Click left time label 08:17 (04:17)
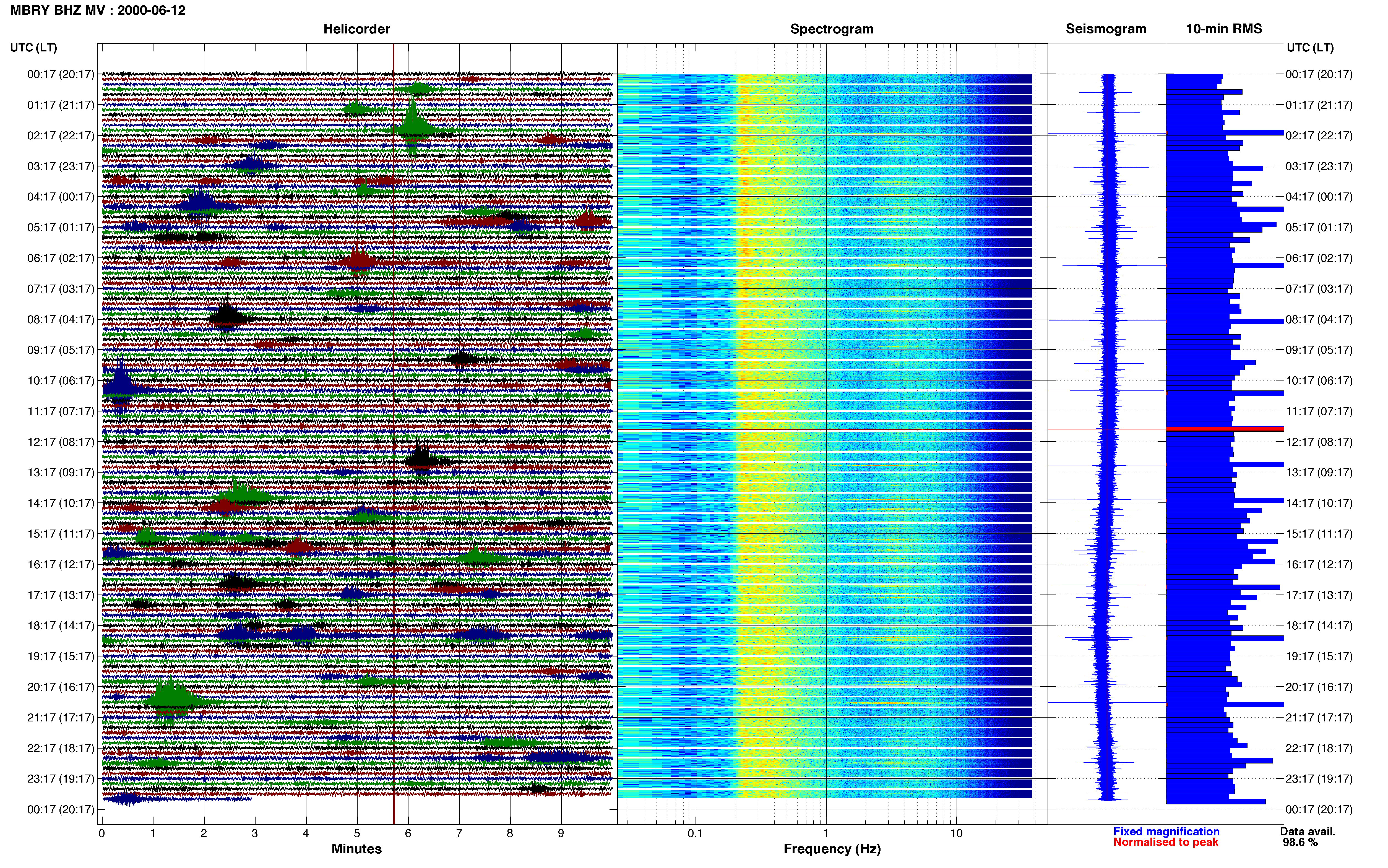Screen dimensions: 1388x868 60,319
